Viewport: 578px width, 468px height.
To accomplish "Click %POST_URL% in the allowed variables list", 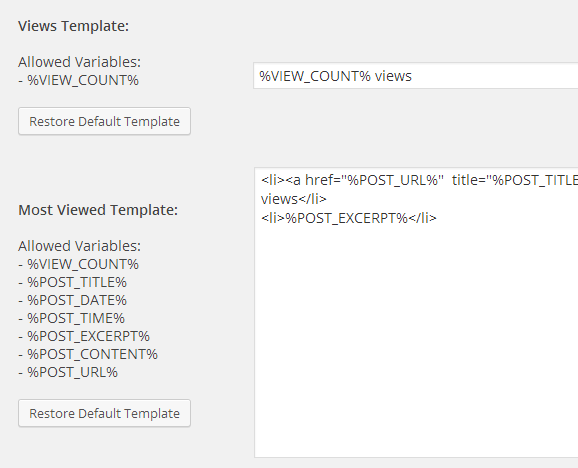I will point(73,373).
